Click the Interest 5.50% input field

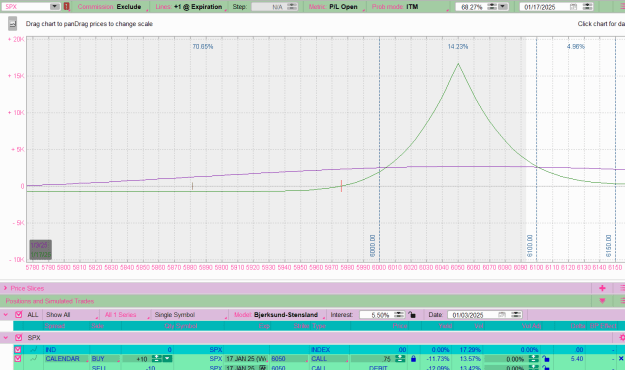(x=376, y=315)
